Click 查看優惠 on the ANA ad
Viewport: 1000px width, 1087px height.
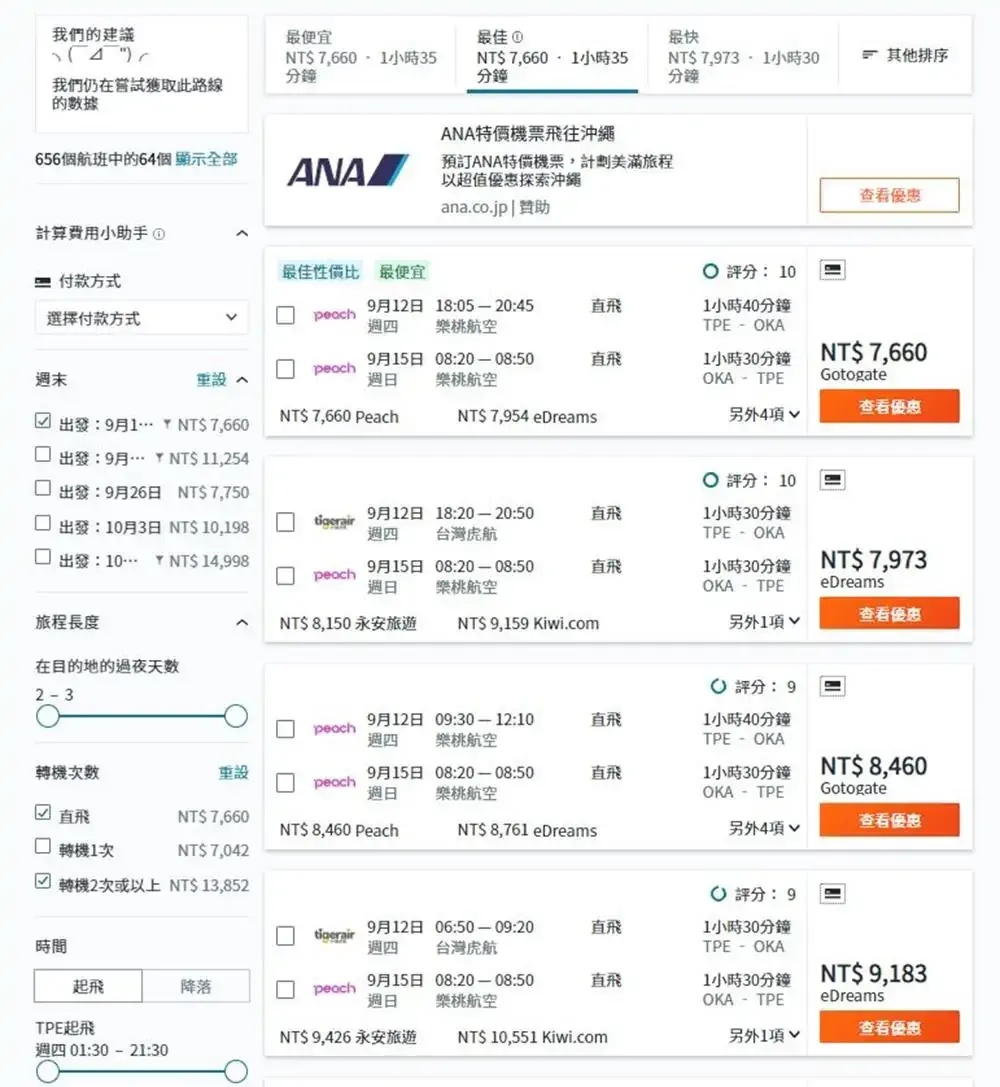click(x=889, y=195)
